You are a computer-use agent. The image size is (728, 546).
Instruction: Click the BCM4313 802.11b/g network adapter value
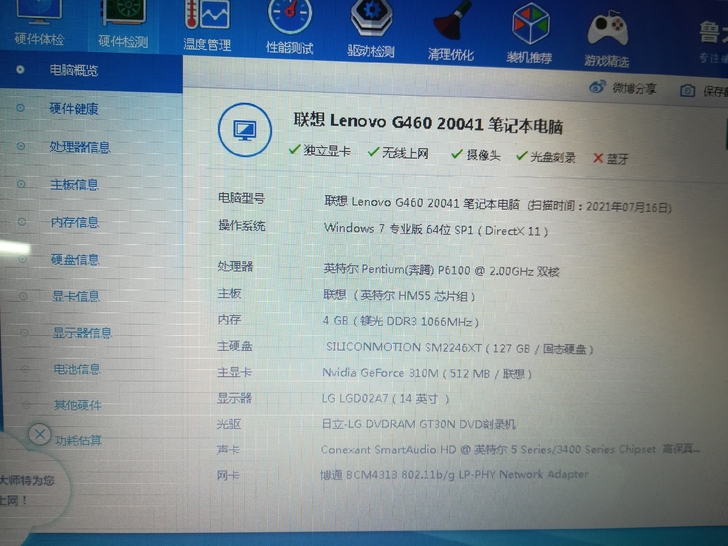click(x=454, y=474)
